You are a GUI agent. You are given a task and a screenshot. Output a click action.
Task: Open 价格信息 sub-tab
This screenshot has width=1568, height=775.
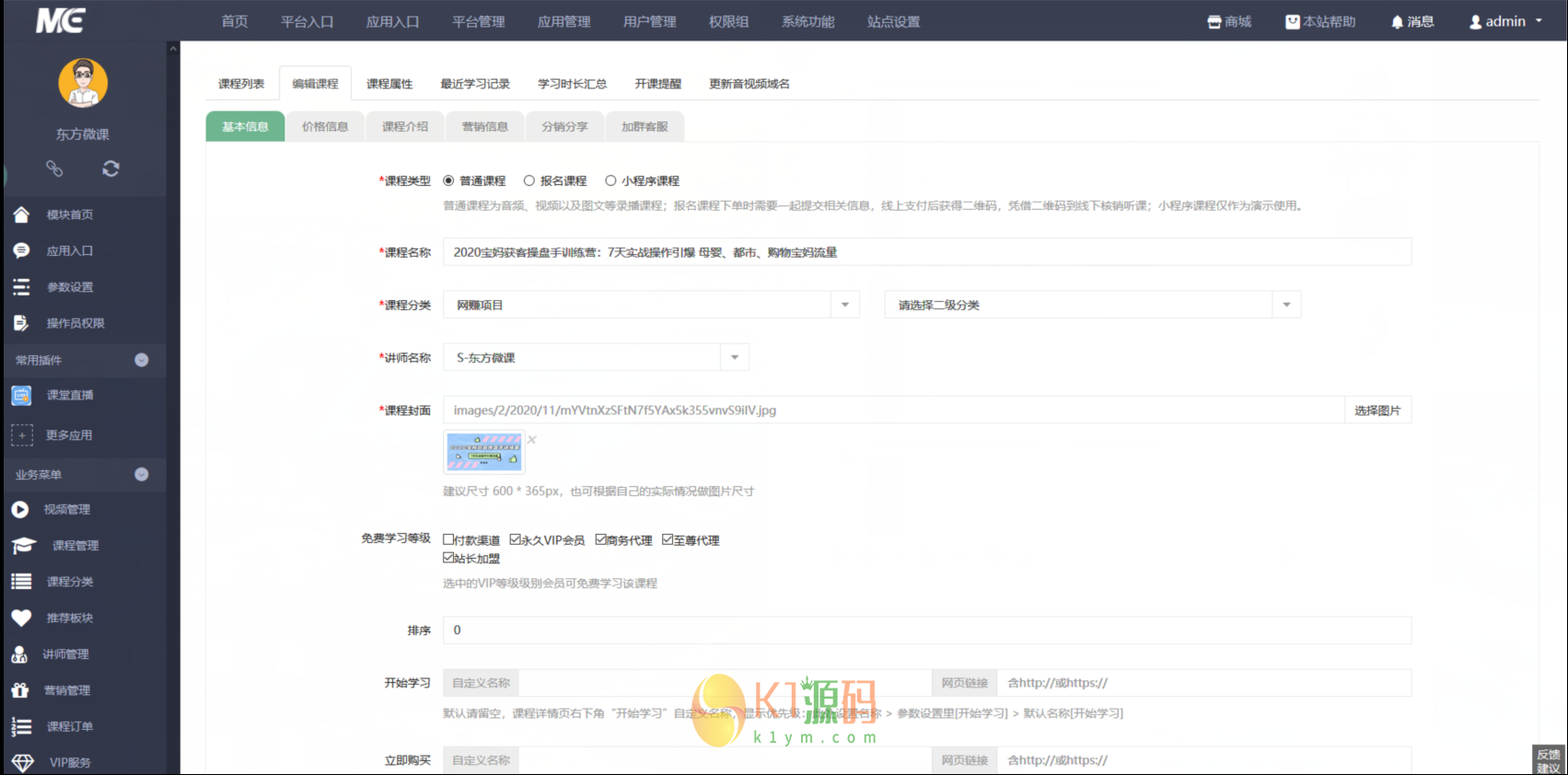point(325,126)
